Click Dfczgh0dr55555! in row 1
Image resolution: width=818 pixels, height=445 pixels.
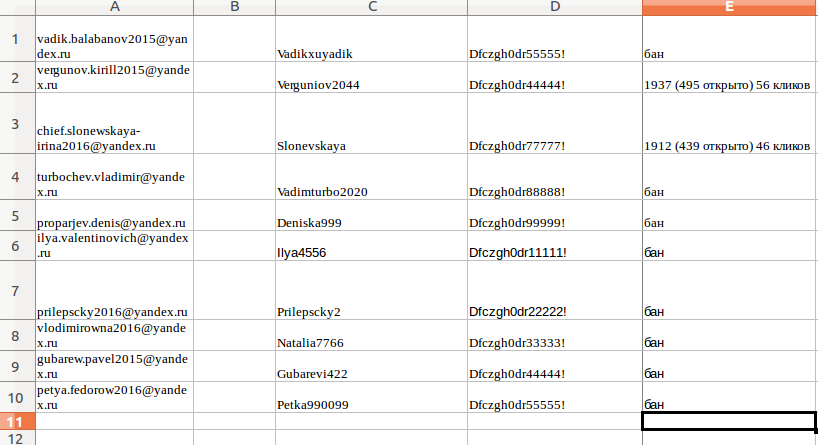(x=555, y=39)
